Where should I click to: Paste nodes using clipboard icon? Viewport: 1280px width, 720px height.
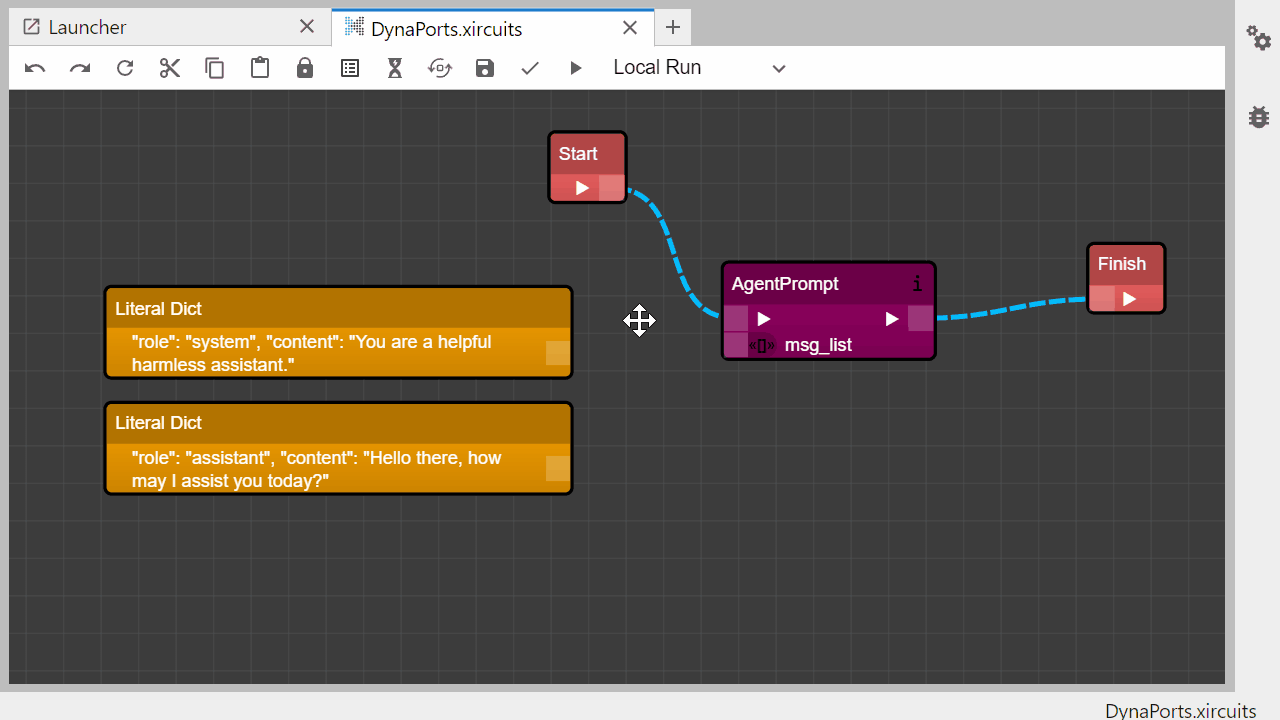coord(260,68)
